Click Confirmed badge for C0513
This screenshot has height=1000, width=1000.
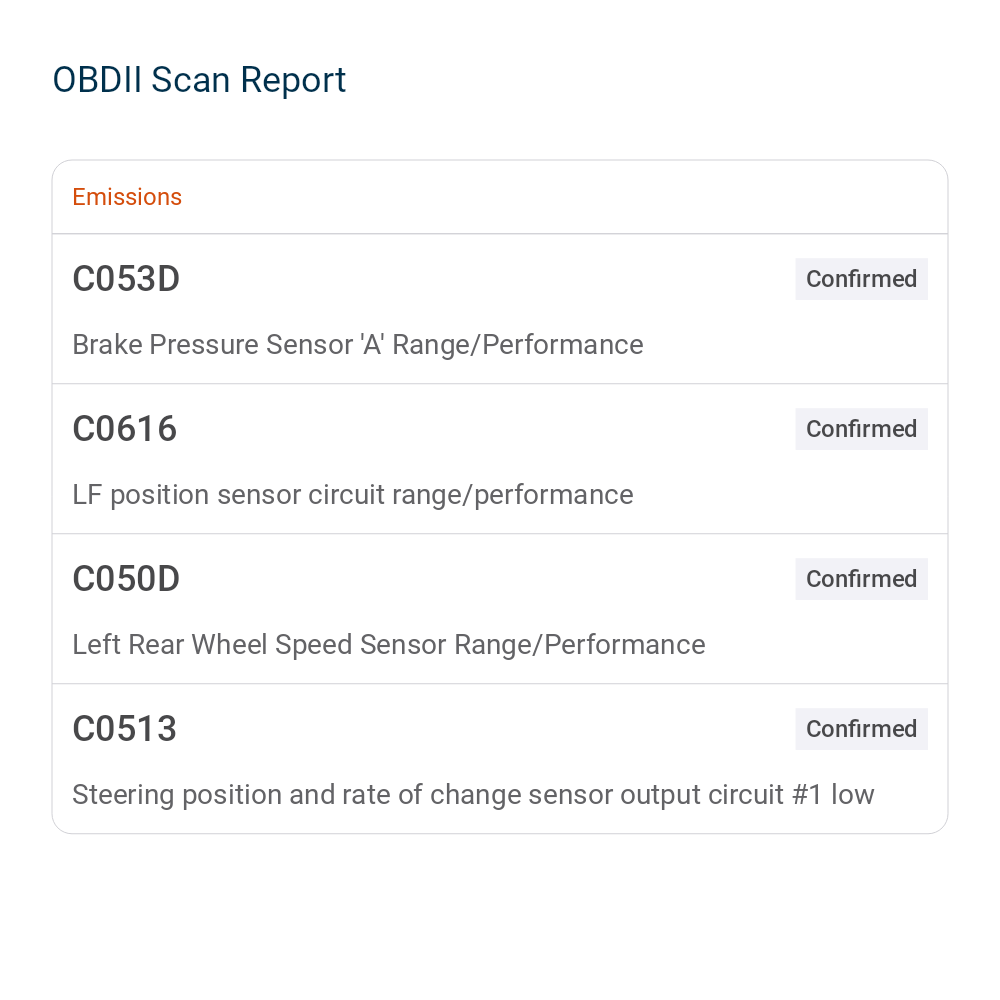[x=861, y=728]
